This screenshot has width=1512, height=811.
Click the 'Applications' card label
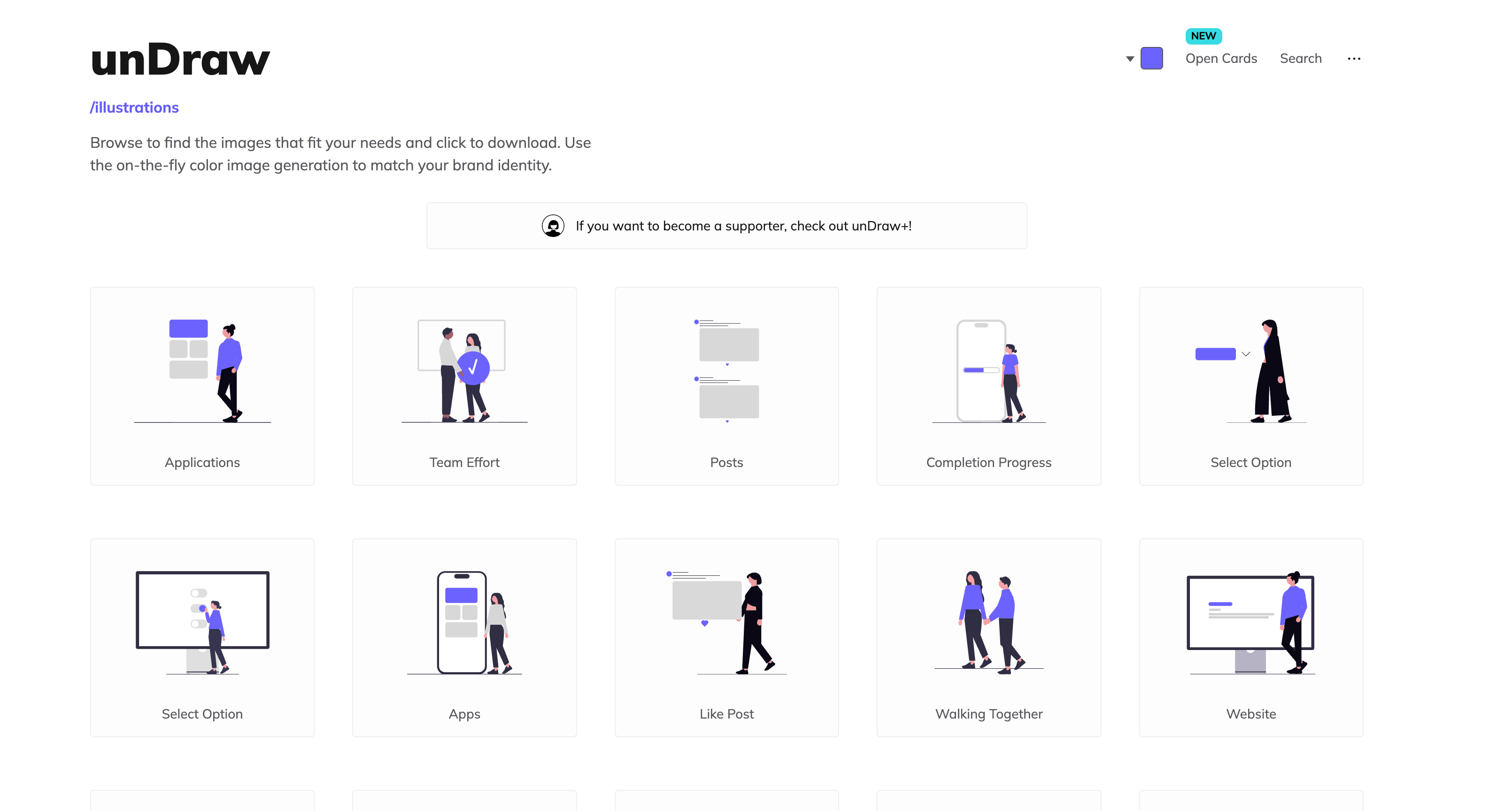202,462
